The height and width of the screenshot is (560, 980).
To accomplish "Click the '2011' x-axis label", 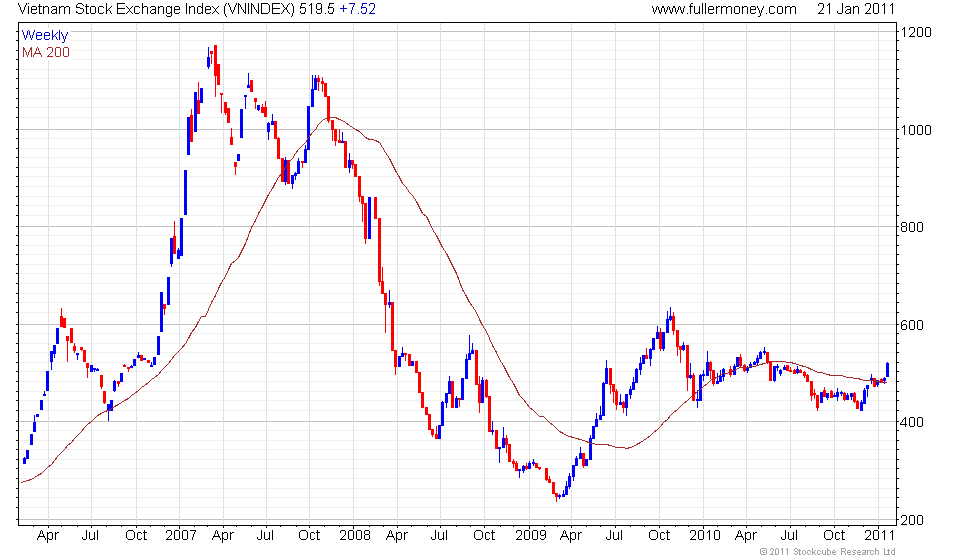I will (879, 536).
